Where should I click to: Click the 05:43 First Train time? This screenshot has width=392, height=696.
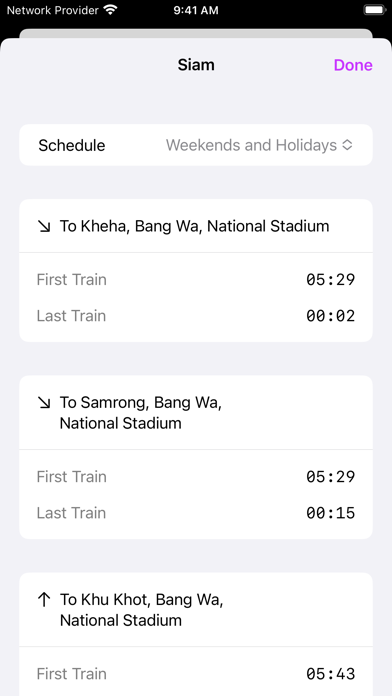coord(330,674)
